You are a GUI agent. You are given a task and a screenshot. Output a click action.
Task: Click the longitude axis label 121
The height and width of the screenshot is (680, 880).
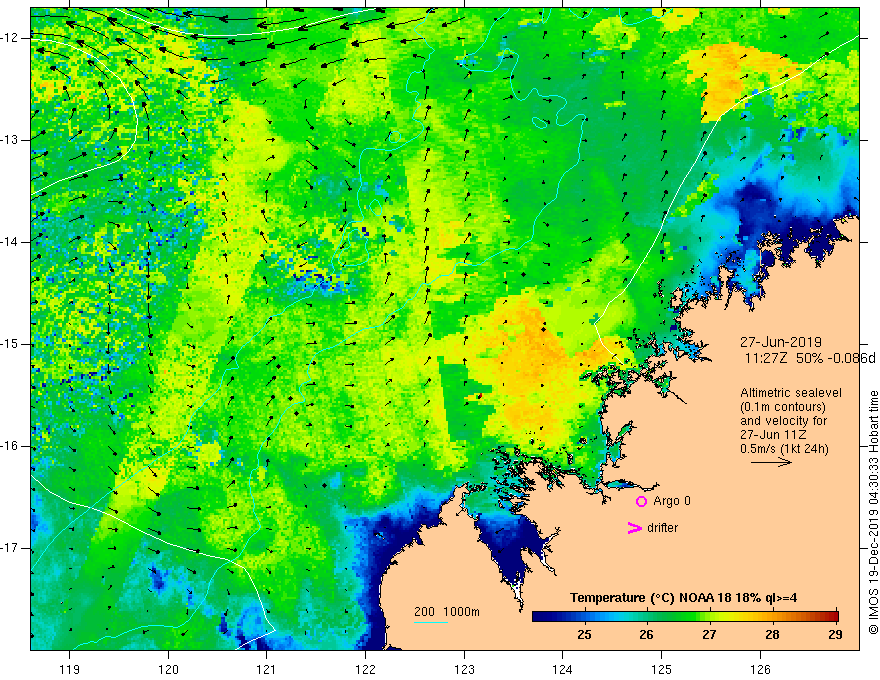[x=267, y=669]
